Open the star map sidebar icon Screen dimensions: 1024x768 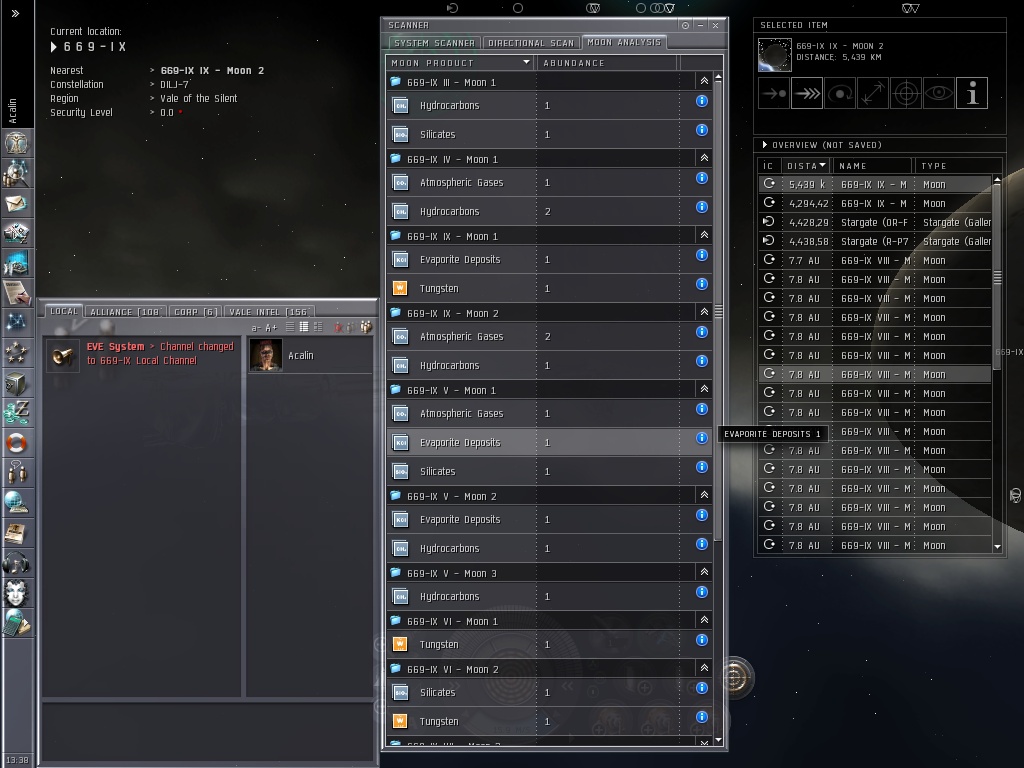16,322
